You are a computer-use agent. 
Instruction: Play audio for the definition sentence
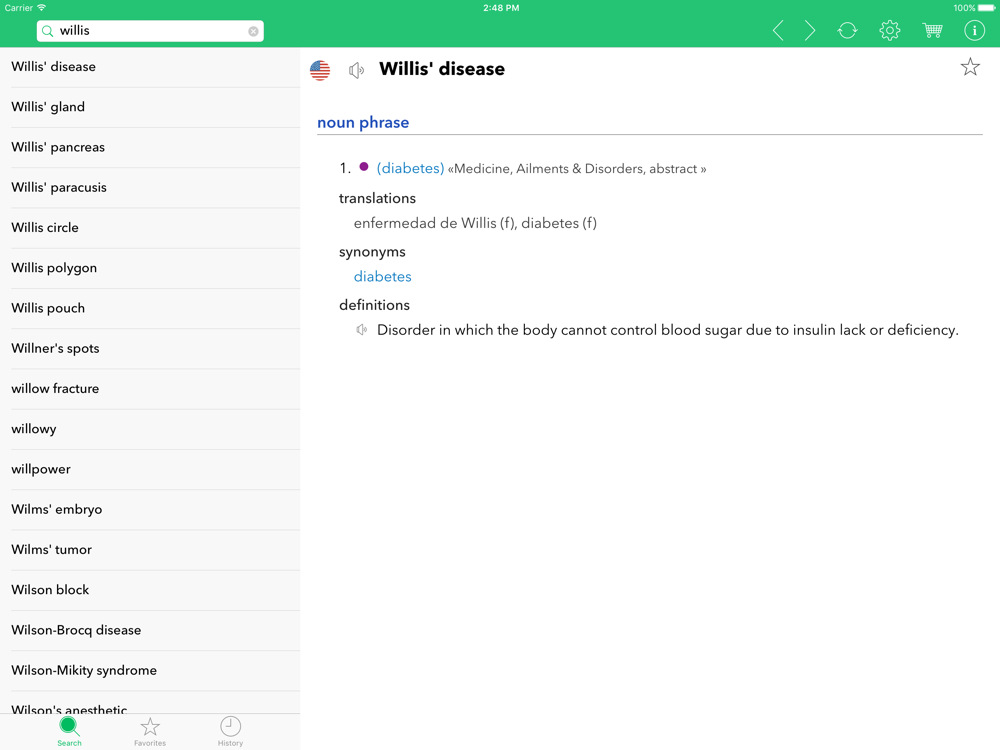pos(362,330)
